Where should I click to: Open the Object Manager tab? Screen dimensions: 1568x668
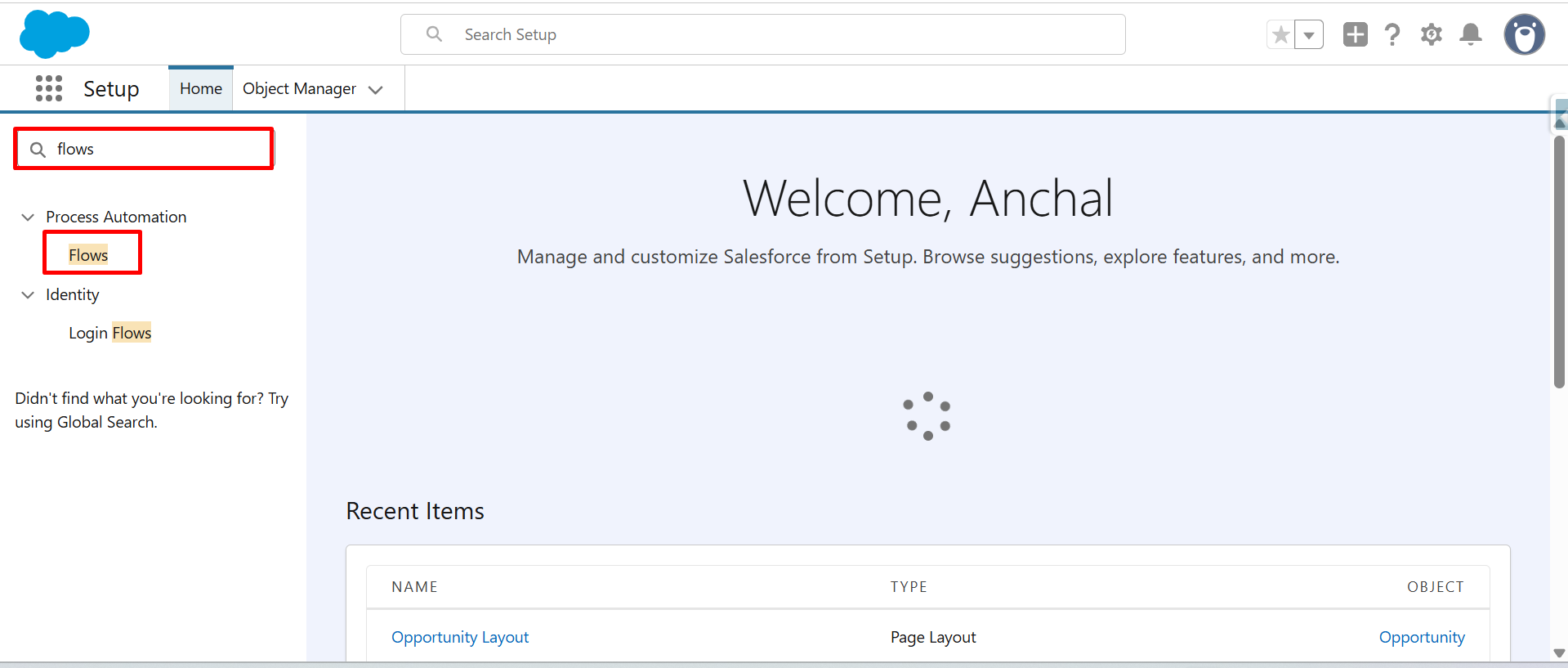point(299,88)
